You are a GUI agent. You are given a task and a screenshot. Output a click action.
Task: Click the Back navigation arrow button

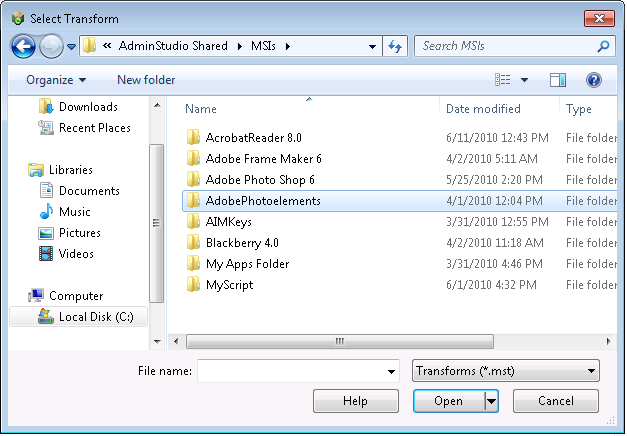pyautogui.click(x=24, y=46)
